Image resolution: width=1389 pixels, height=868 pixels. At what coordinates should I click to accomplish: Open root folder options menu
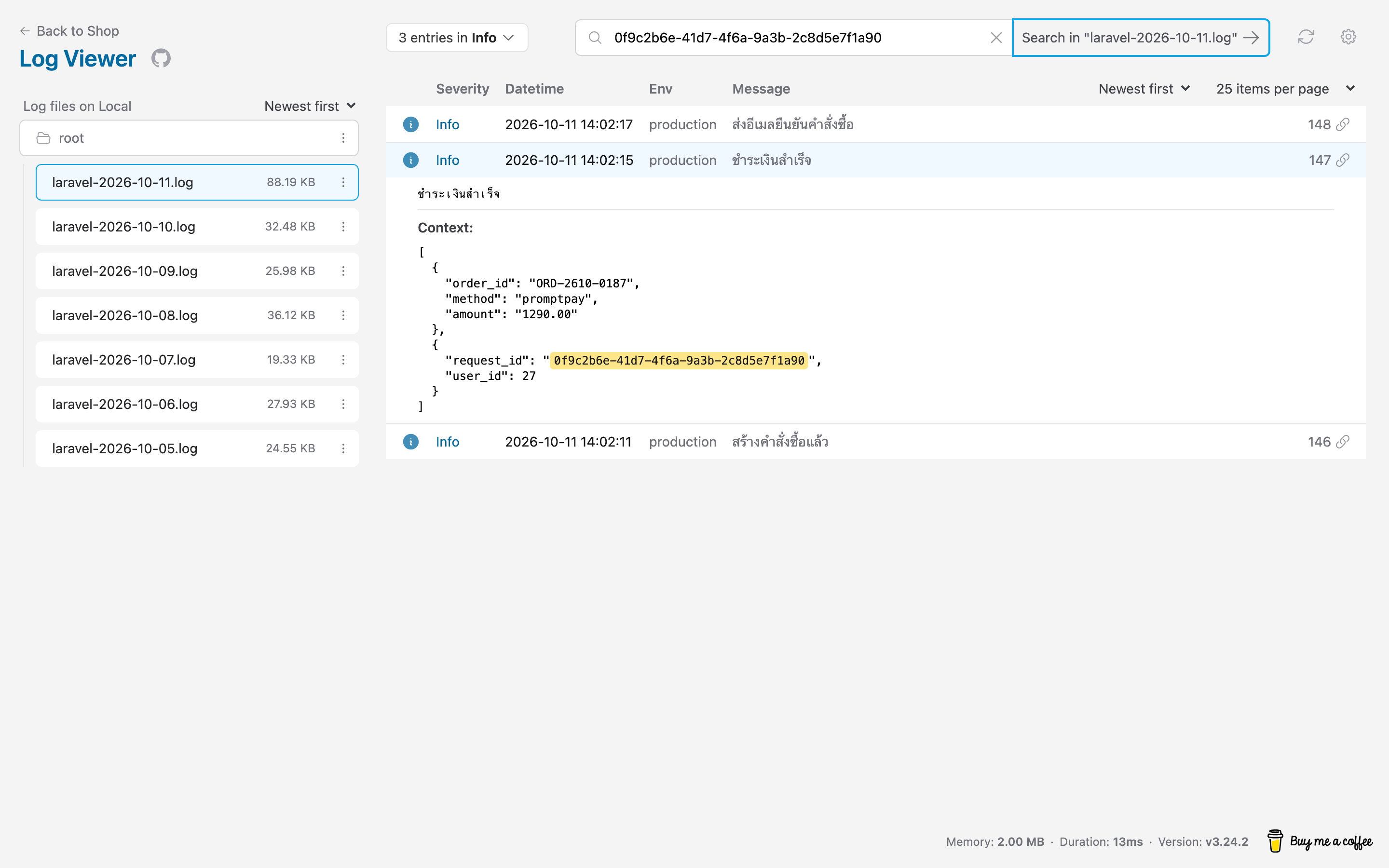343,138
